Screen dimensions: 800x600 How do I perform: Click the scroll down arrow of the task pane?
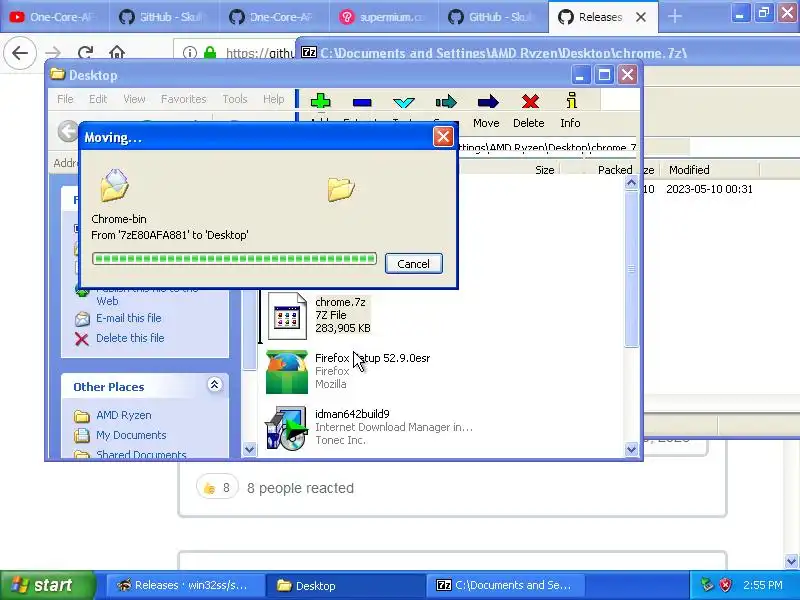(249, 449)
